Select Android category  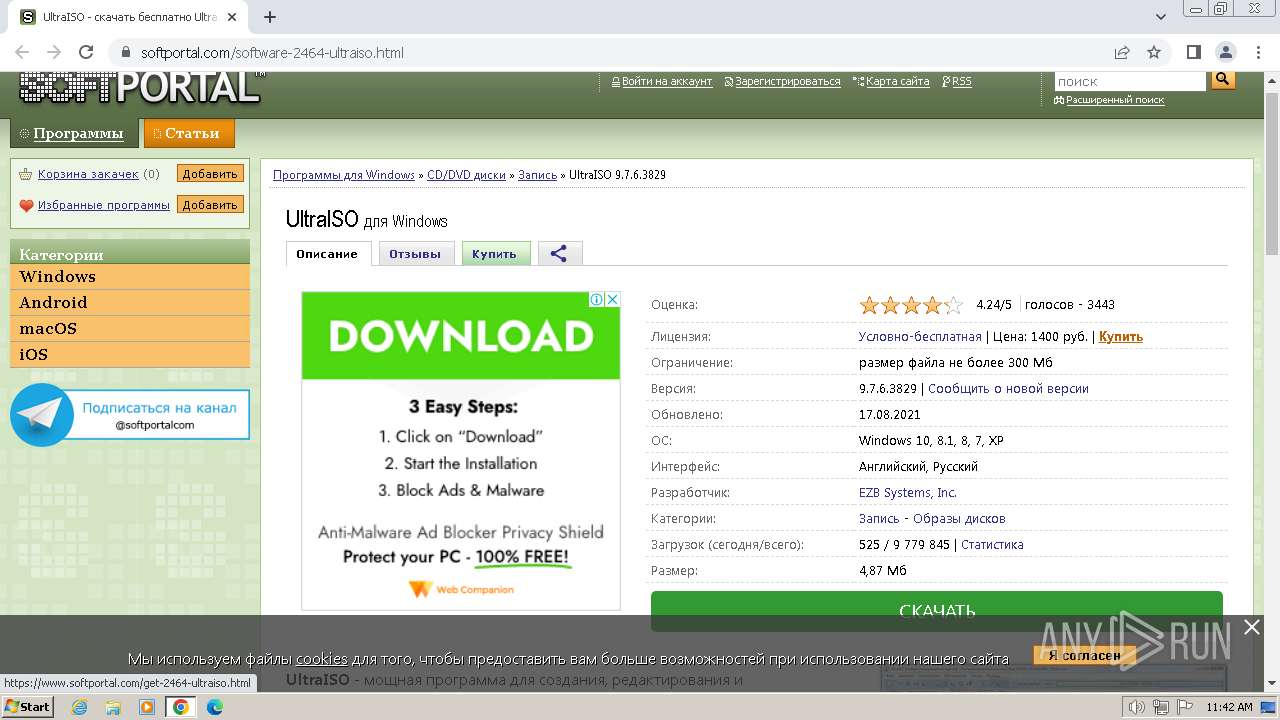[x=130, y=303]
